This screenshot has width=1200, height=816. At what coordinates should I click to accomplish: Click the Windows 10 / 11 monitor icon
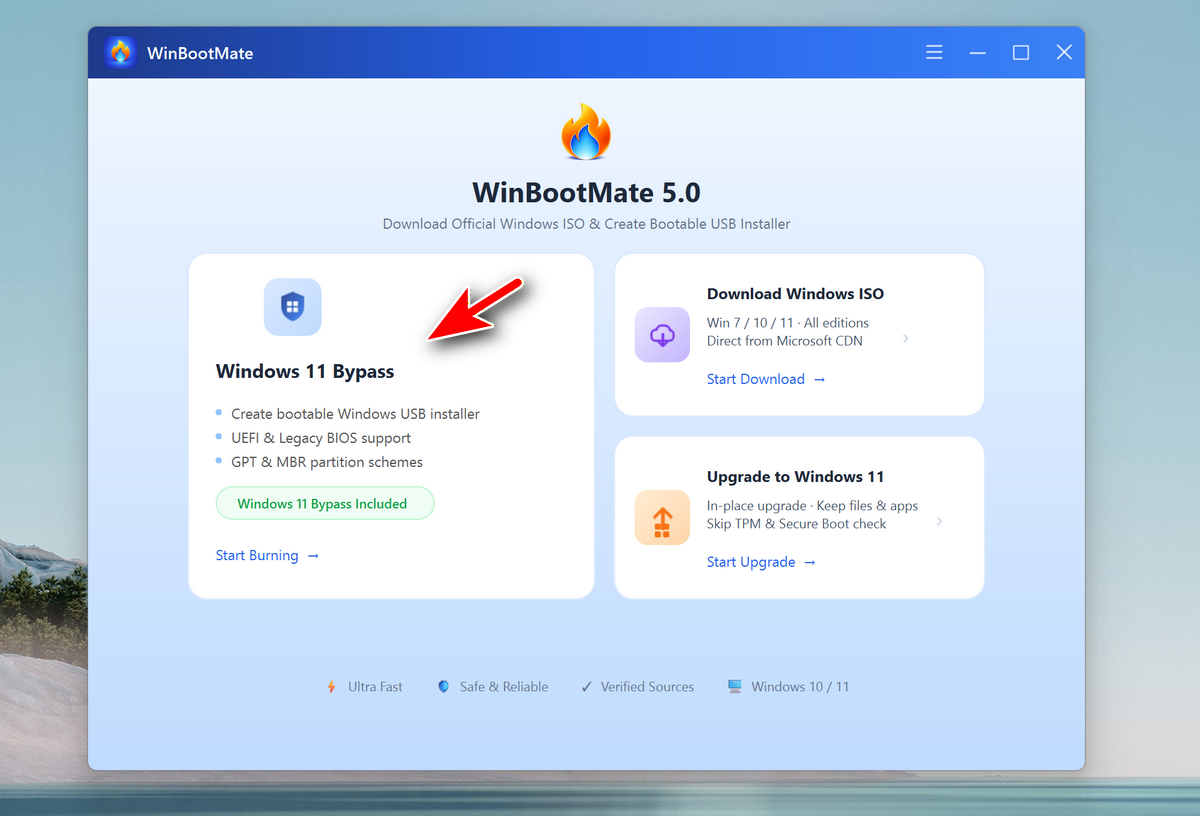click(736, 686)
